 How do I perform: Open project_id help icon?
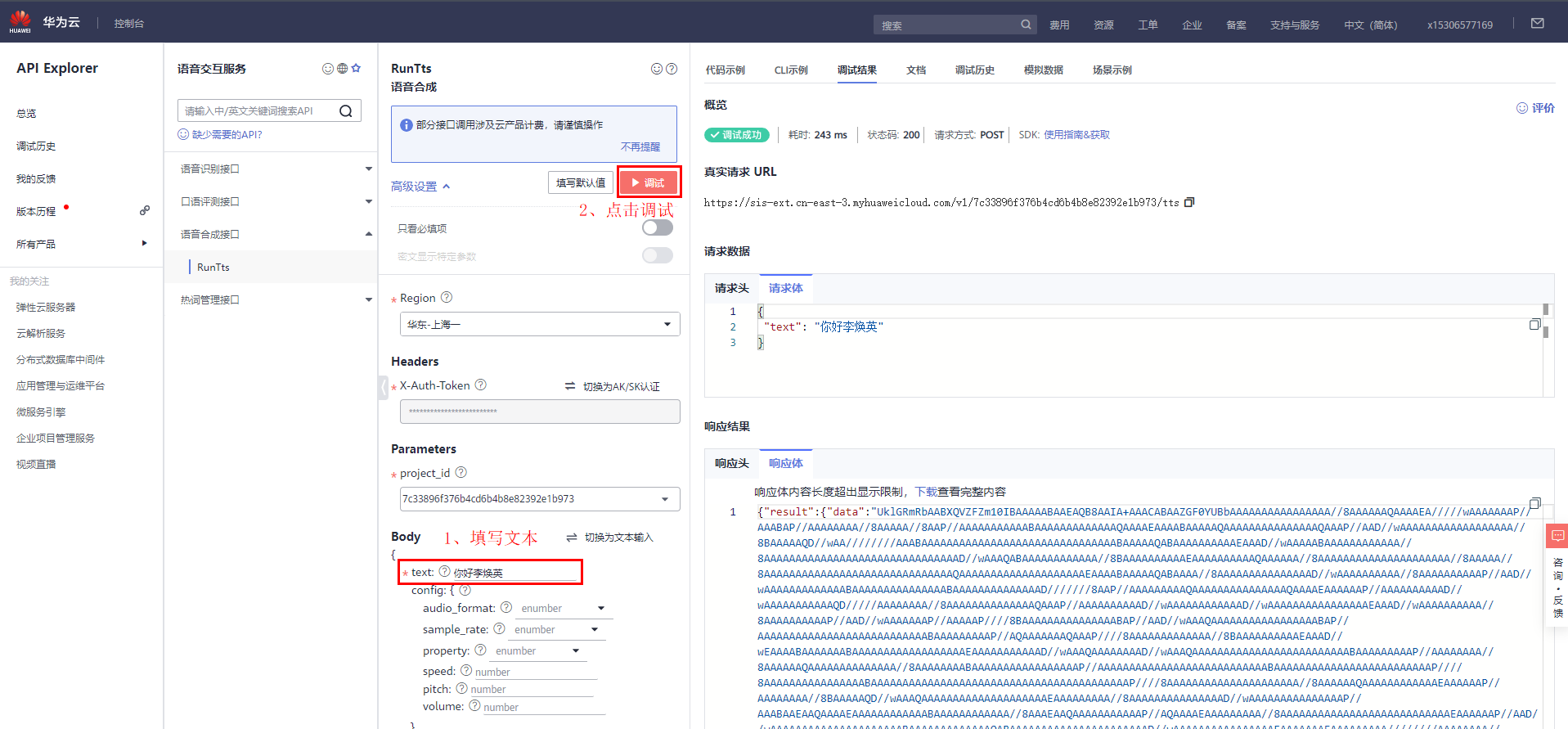tap(461, 472)
